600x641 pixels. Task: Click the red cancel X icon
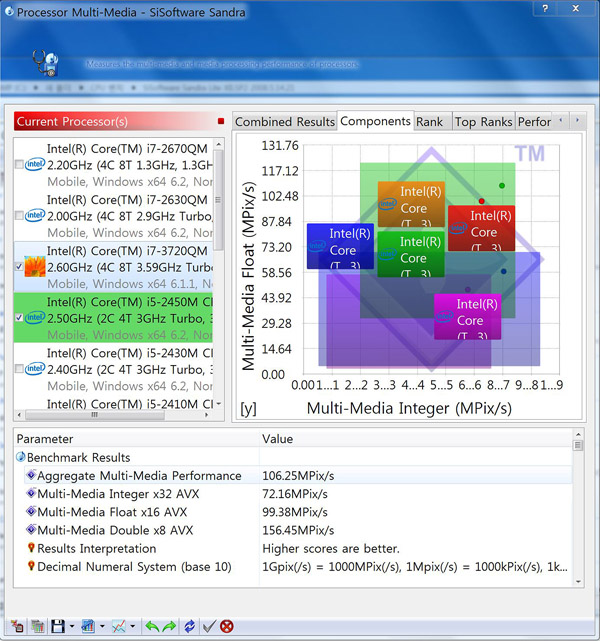(227, 626)
